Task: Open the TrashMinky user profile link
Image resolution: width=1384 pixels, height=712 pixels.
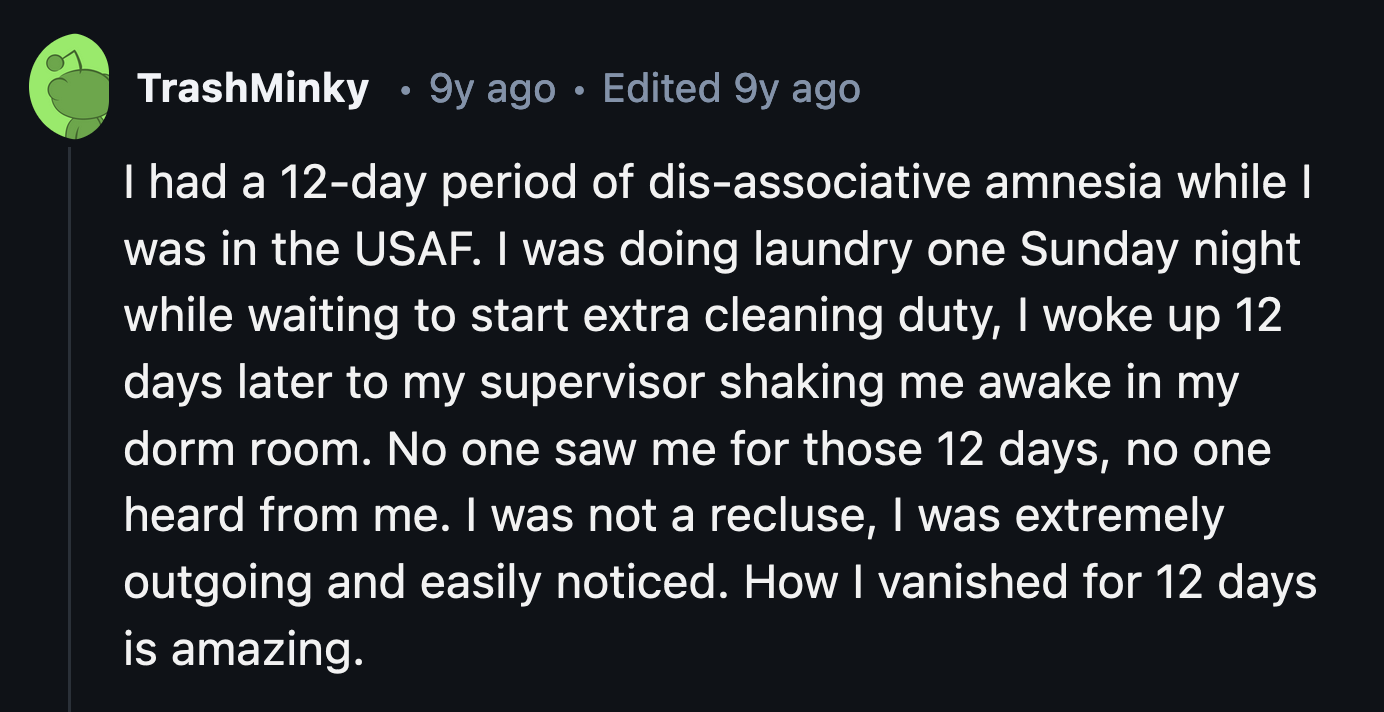Action: click(x=253, y=89)
